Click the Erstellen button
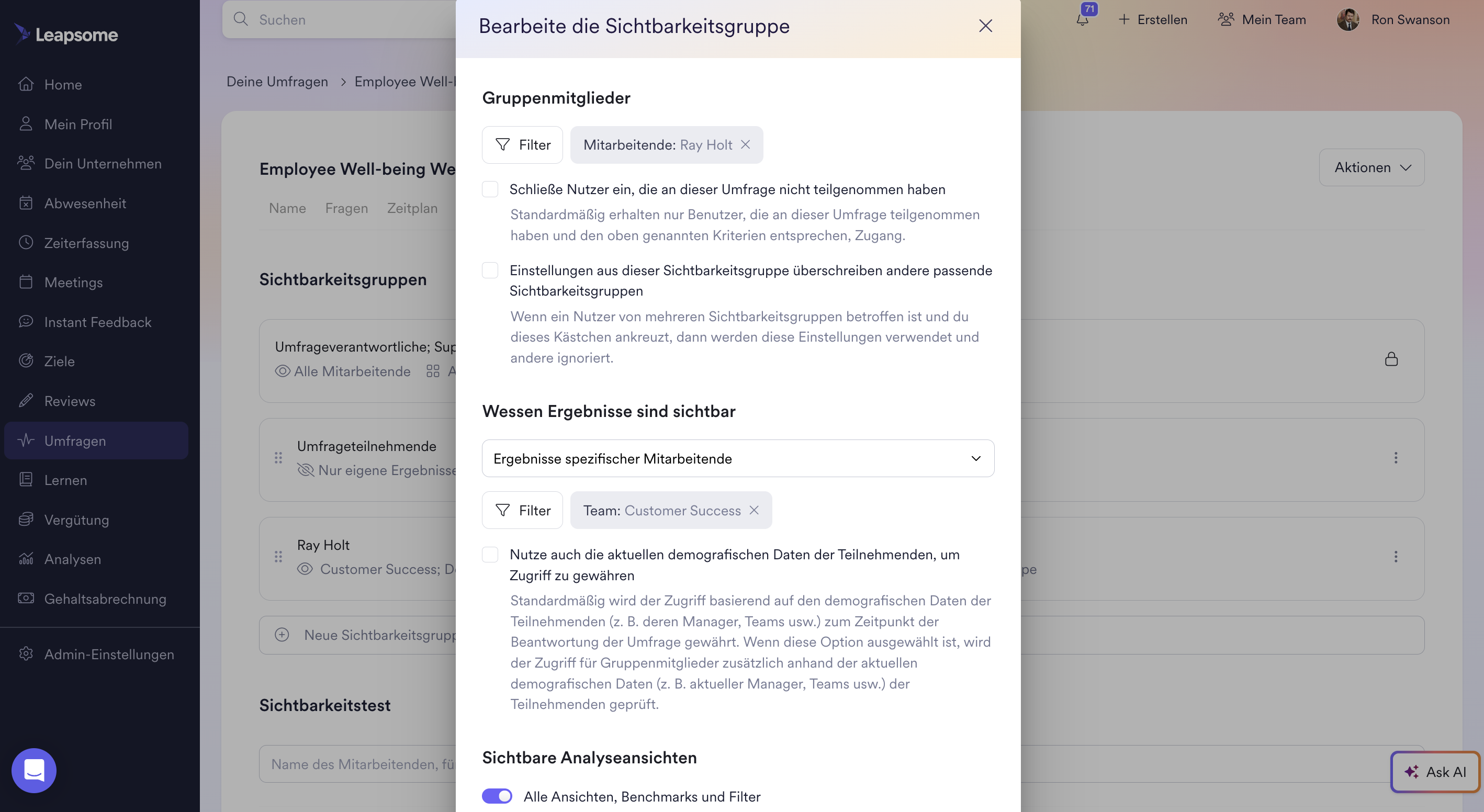Viewport: 1484px width, 812px height. coord(1152,19)
